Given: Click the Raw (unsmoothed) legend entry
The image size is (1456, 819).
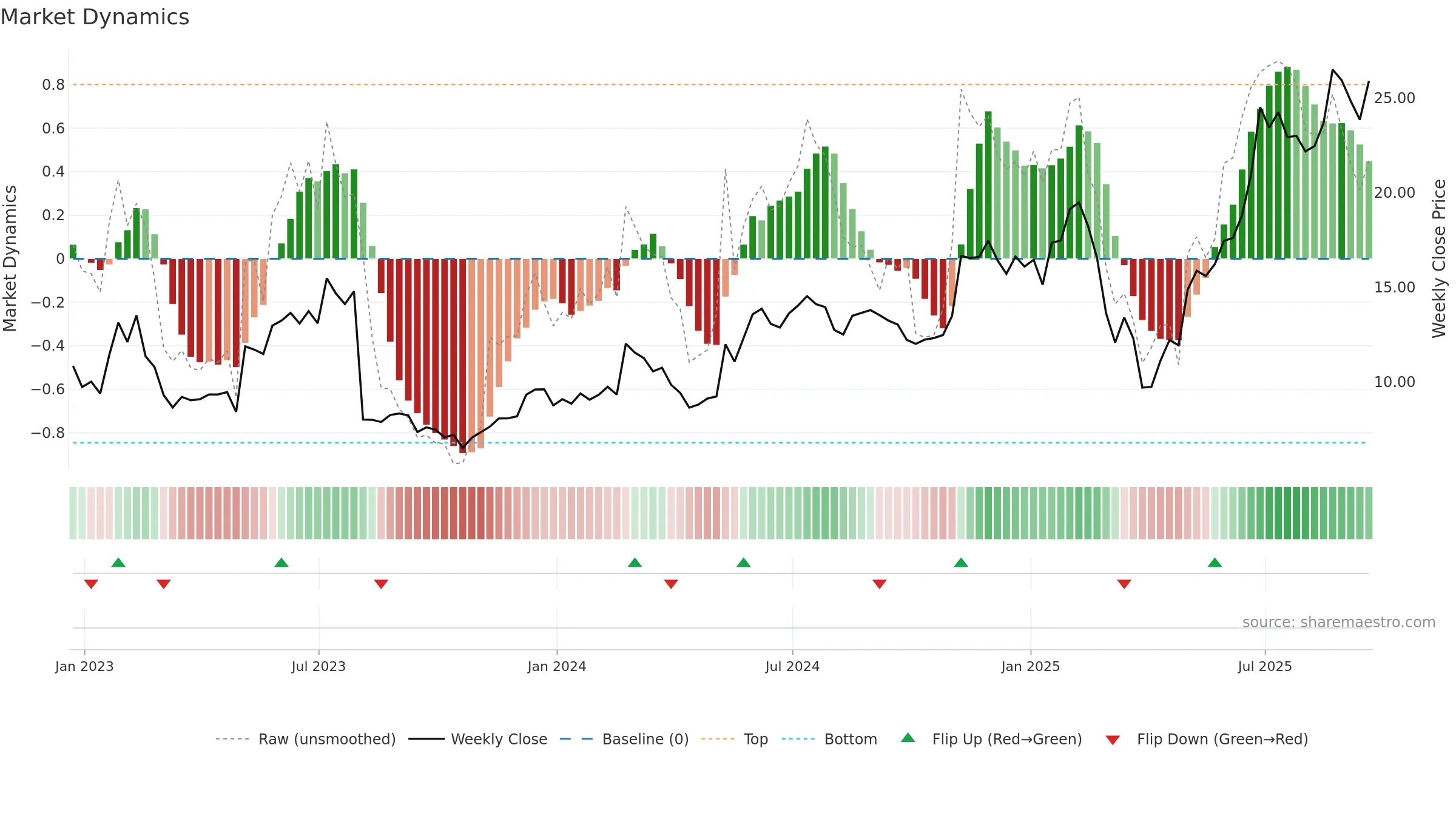Looking at the screenshot, I should click(305, 739).
